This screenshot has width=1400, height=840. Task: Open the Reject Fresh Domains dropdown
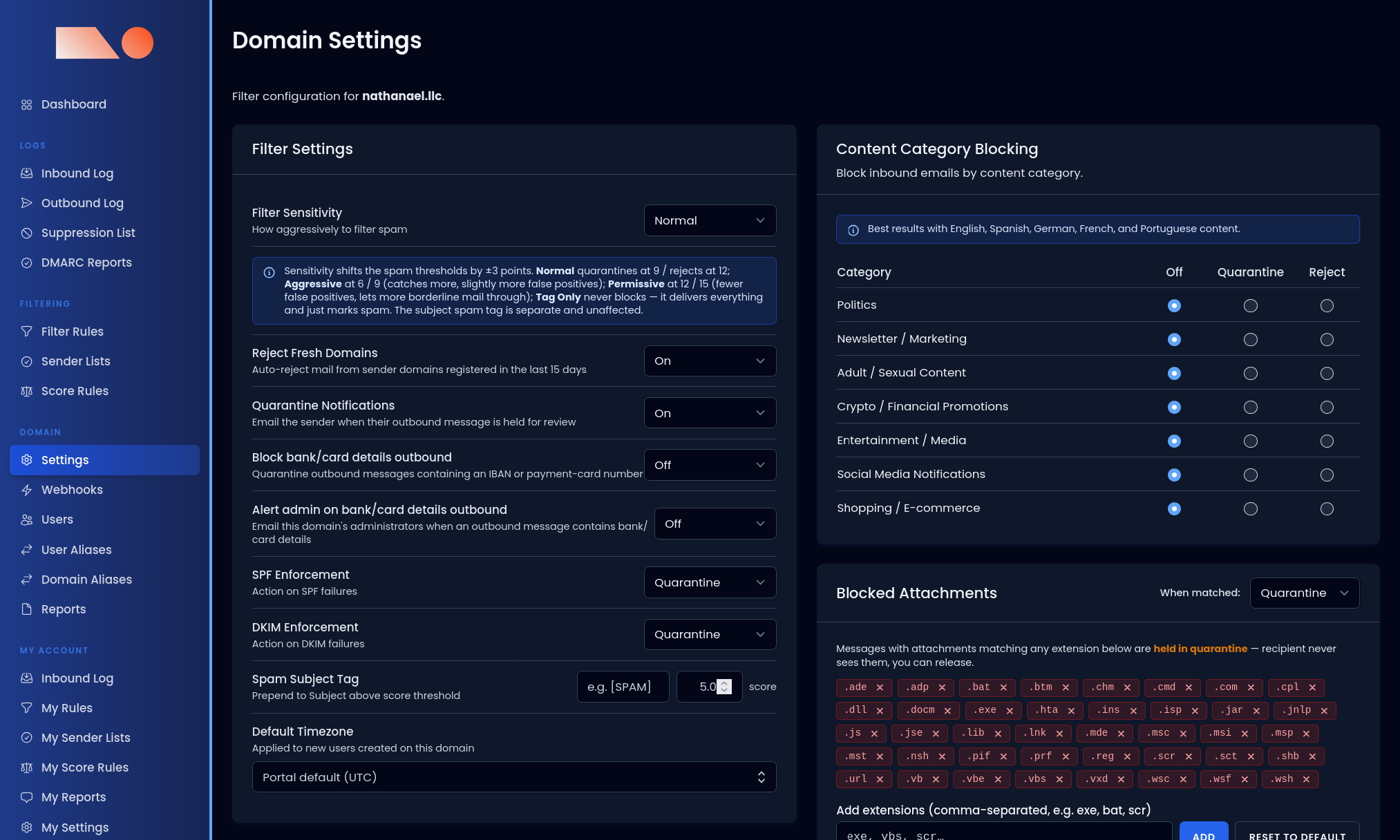click(710, 361)
